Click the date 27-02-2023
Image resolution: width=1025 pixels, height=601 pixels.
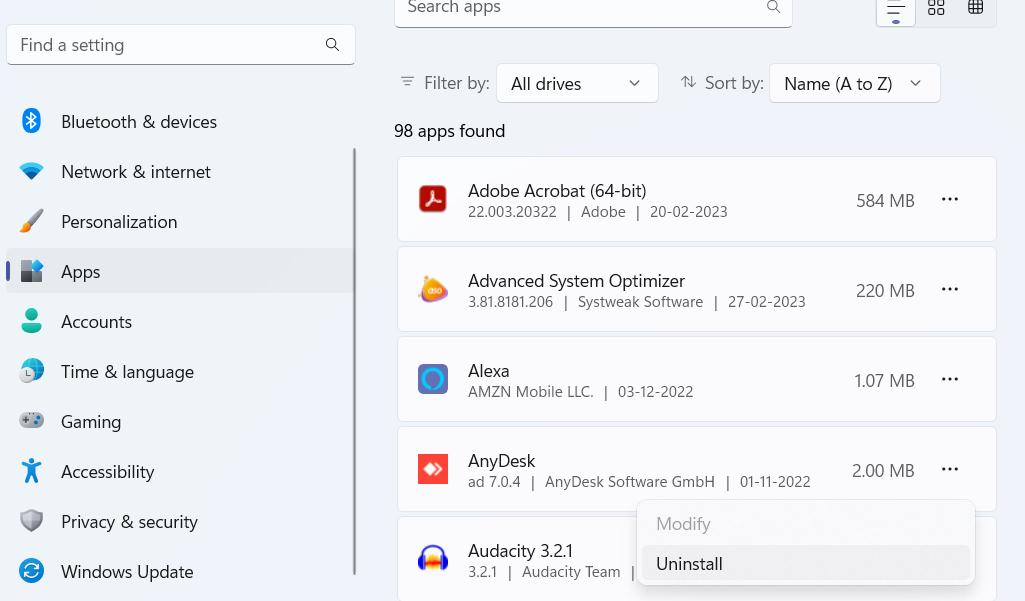pos(766,302)
